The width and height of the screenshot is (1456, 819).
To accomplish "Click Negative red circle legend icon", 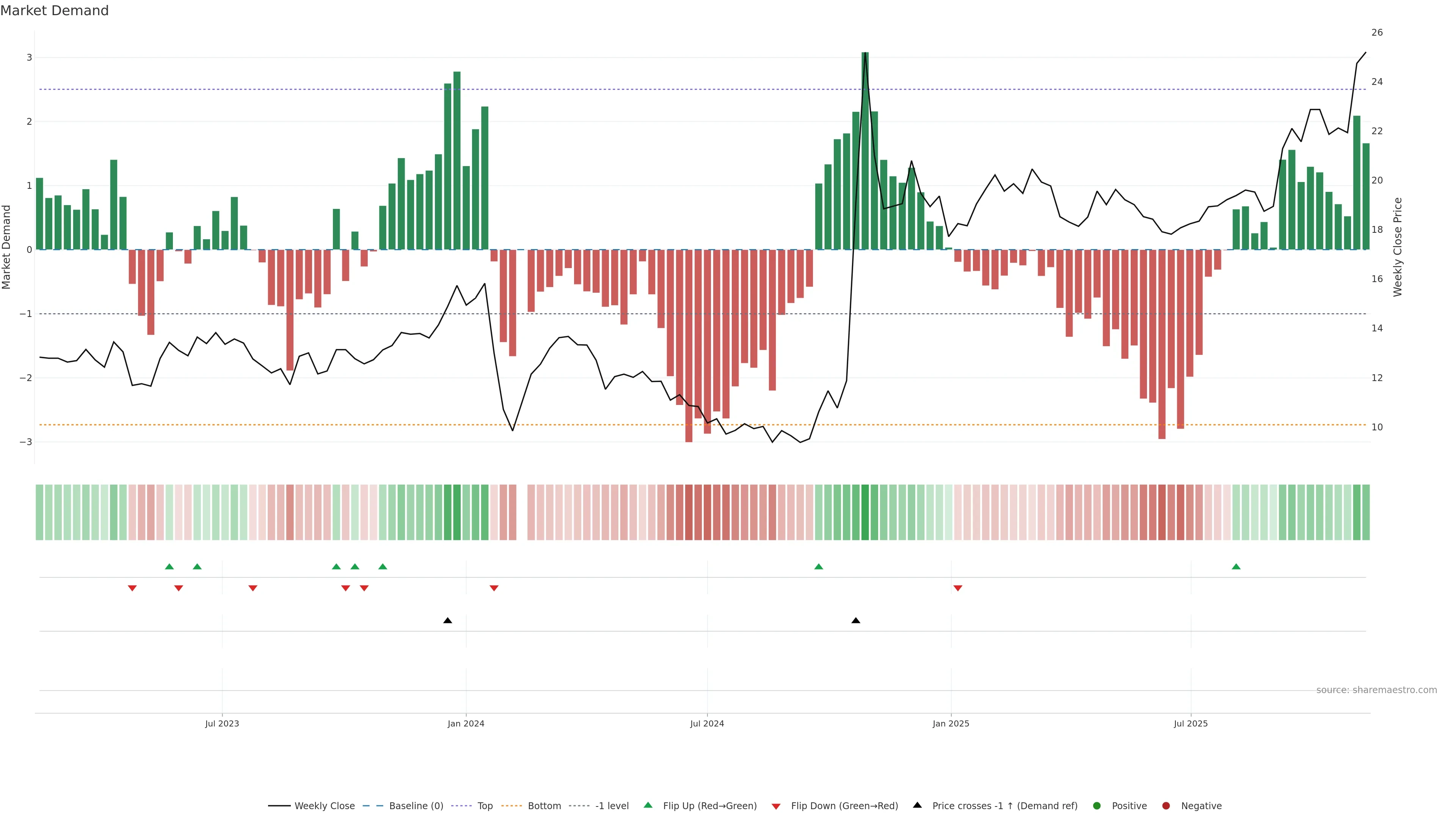I will (x=1166, y=805).
